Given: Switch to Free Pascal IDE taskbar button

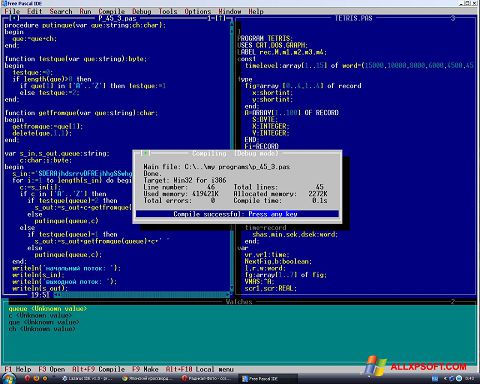Looking at the screenshot, I should pyautogui.click(x=267, y=379).
